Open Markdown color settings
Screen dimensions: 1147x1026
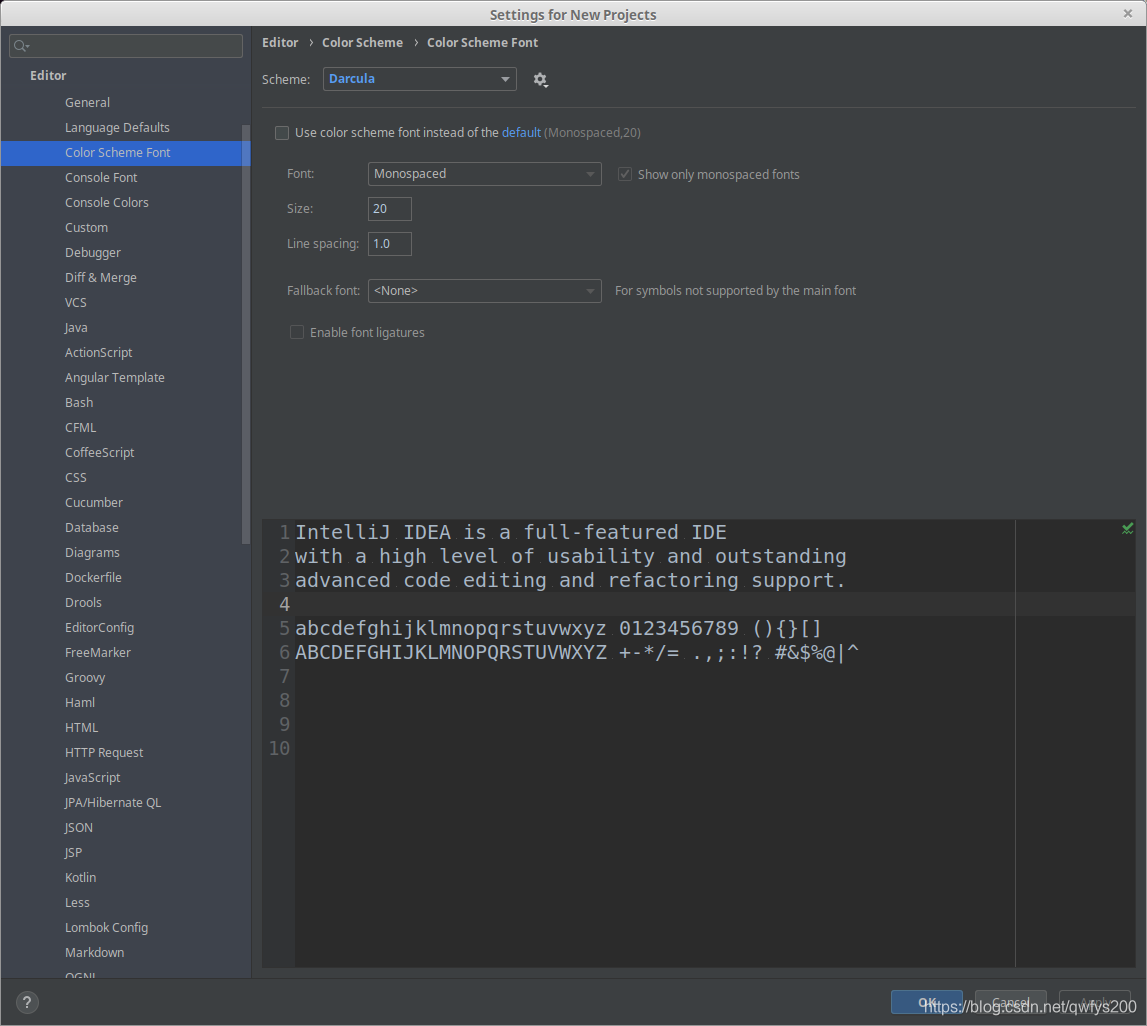[x=94, y=952]
